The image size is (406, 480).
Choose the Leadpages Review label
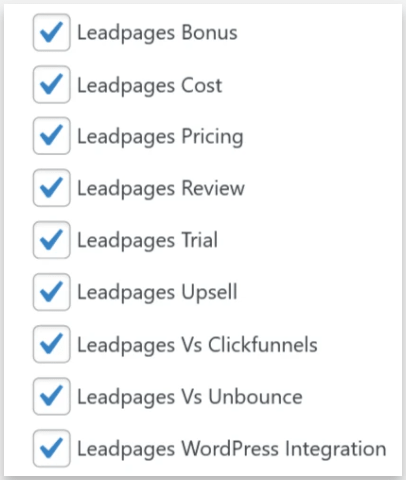coord(161,190)
